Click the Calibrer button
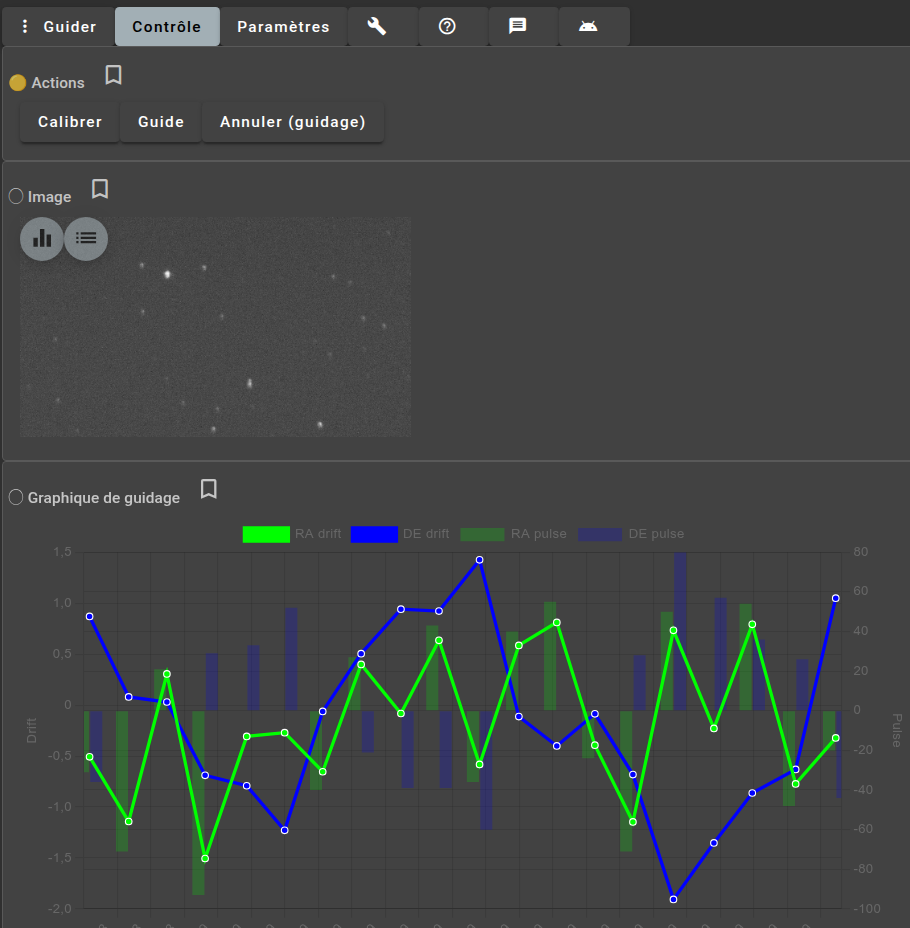 click(x=70, y=122)
